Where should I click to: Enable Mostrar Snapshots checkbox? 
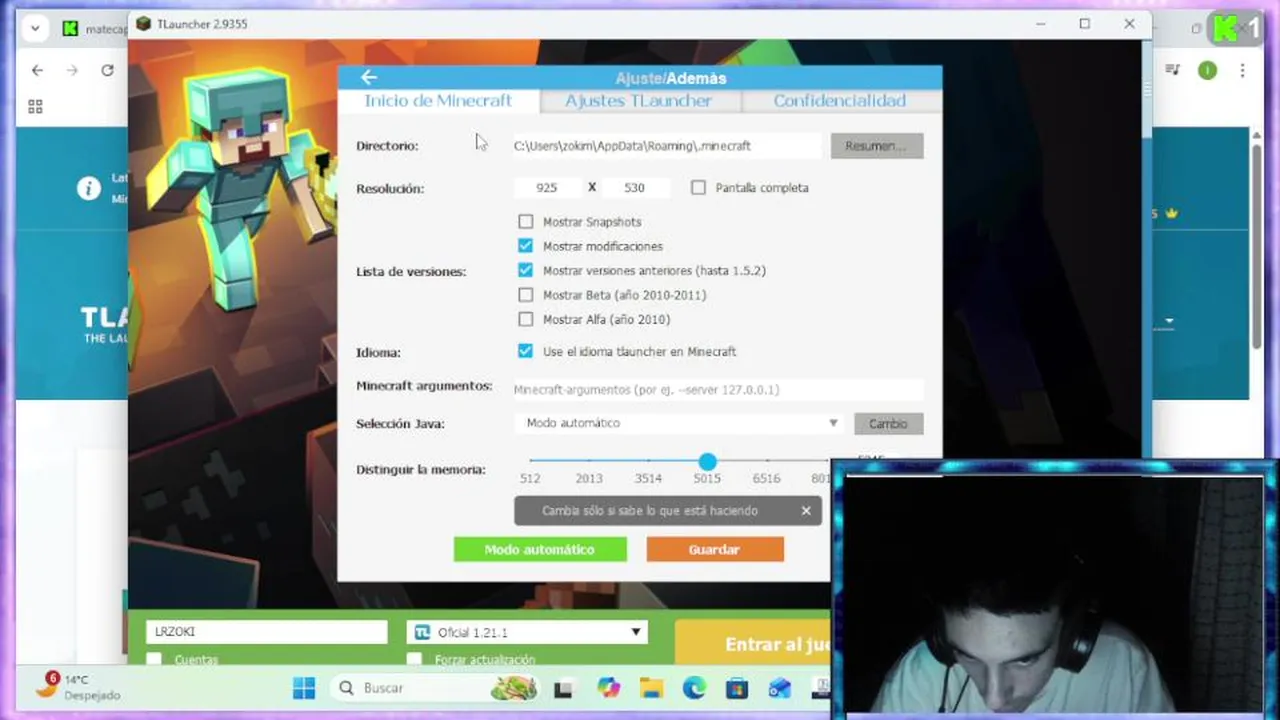pos(526,222)
